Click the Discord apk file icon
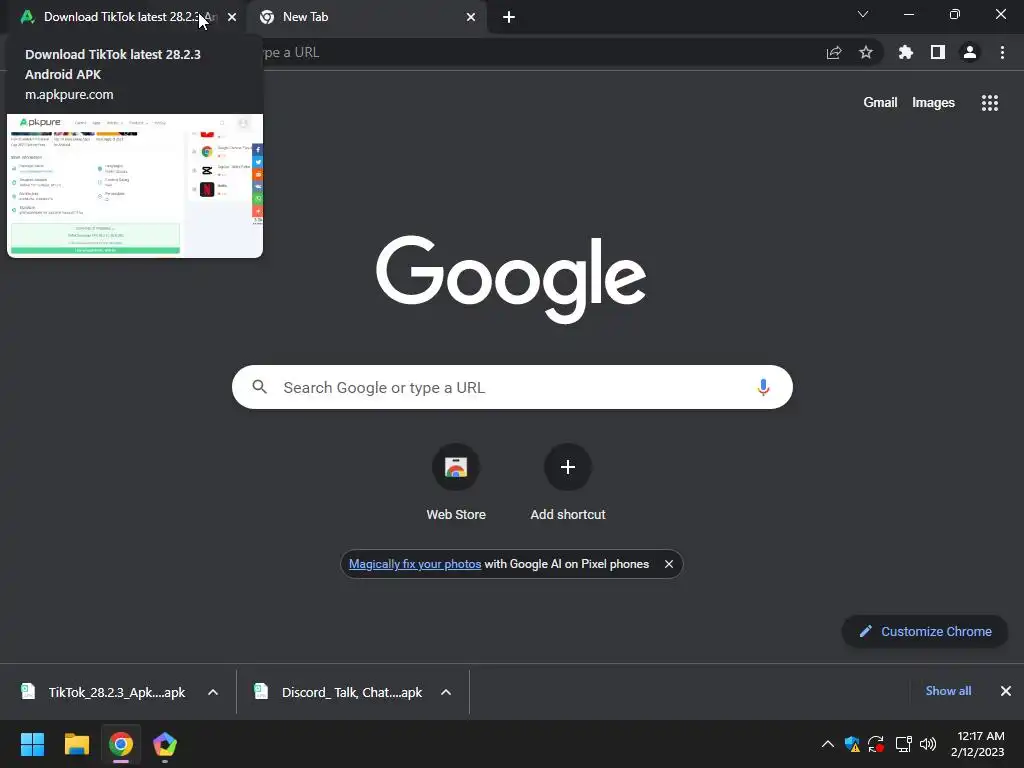The height and width of the screenshot is (768, 1024). (261, 692)
